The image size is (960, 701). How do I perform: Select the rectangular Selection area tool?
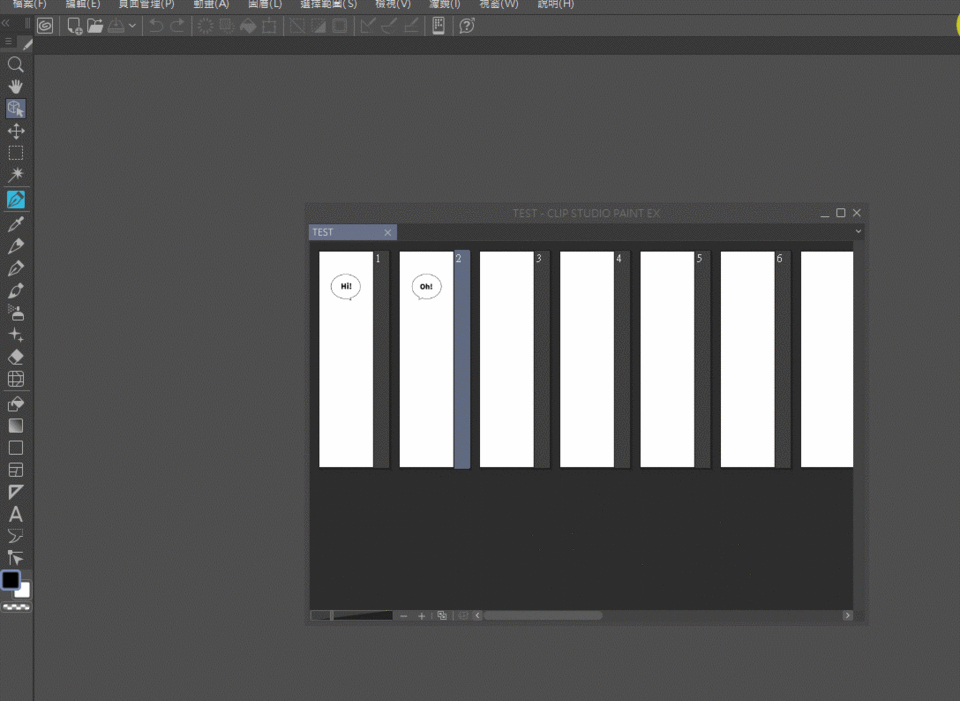coord(16,152)
